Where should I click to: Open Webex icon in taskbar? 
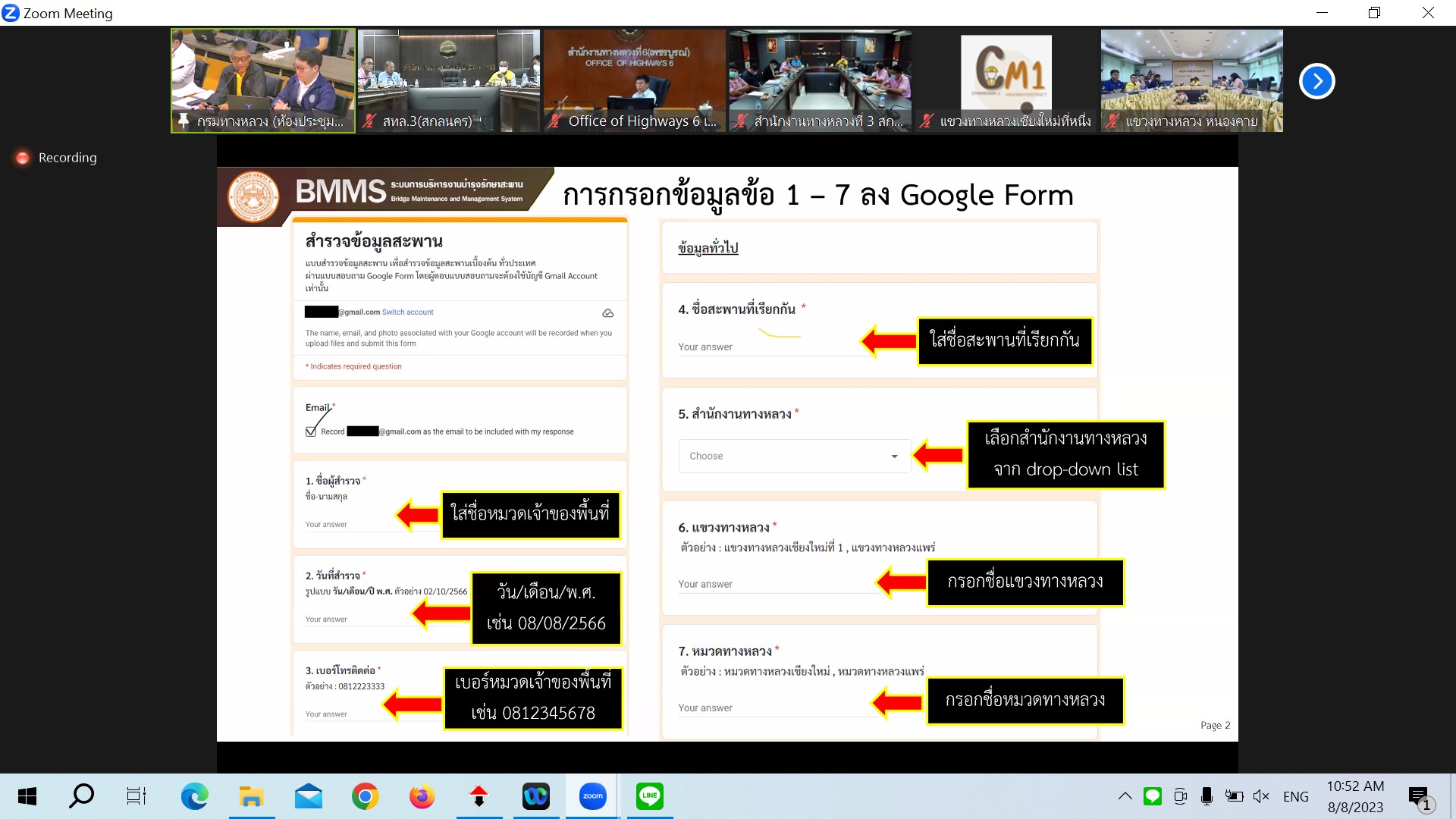click(x=535, y=796)
